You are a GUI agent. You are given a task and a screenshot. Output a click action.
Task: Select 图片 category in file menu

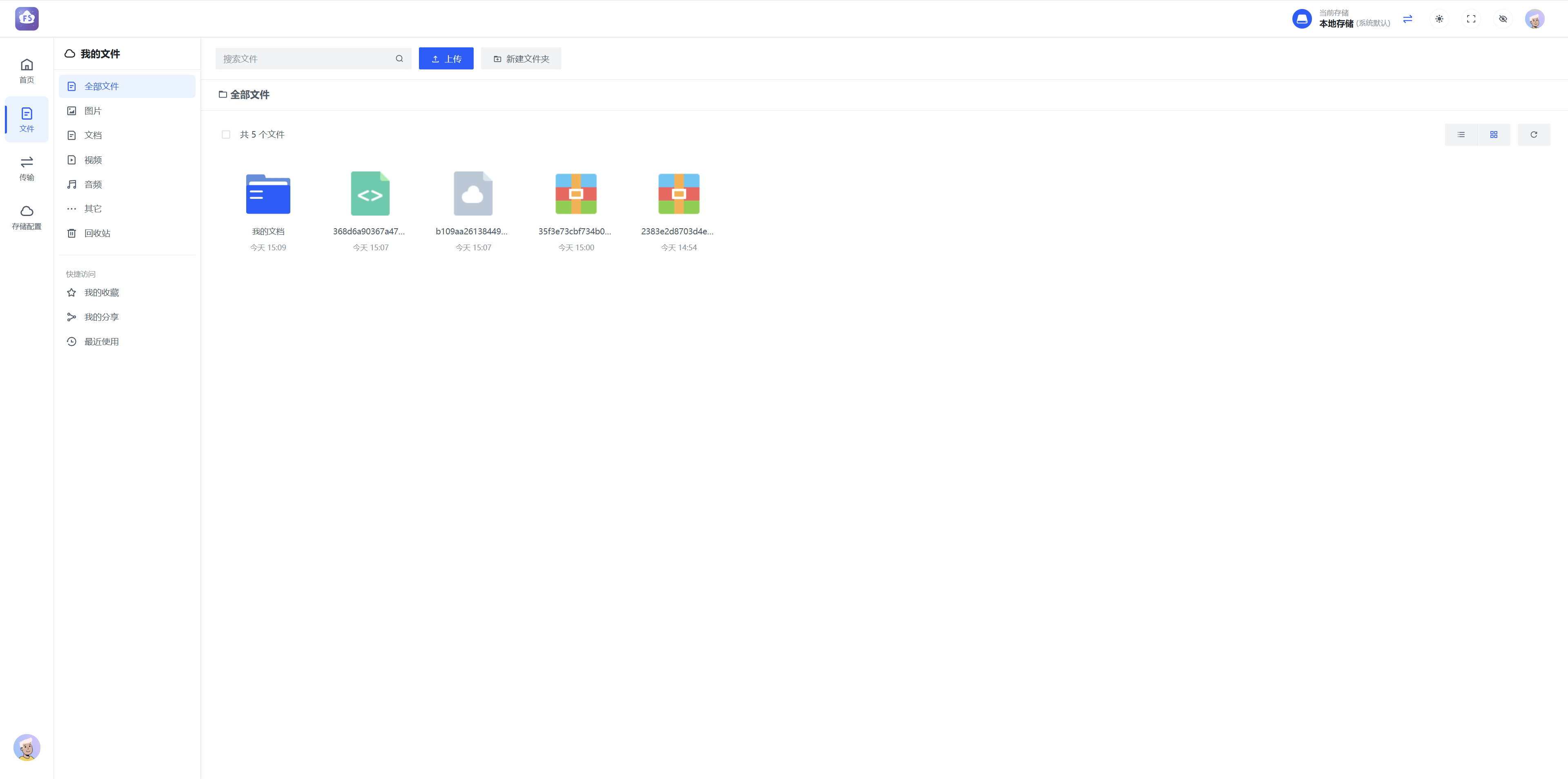(x=93, y=111)
